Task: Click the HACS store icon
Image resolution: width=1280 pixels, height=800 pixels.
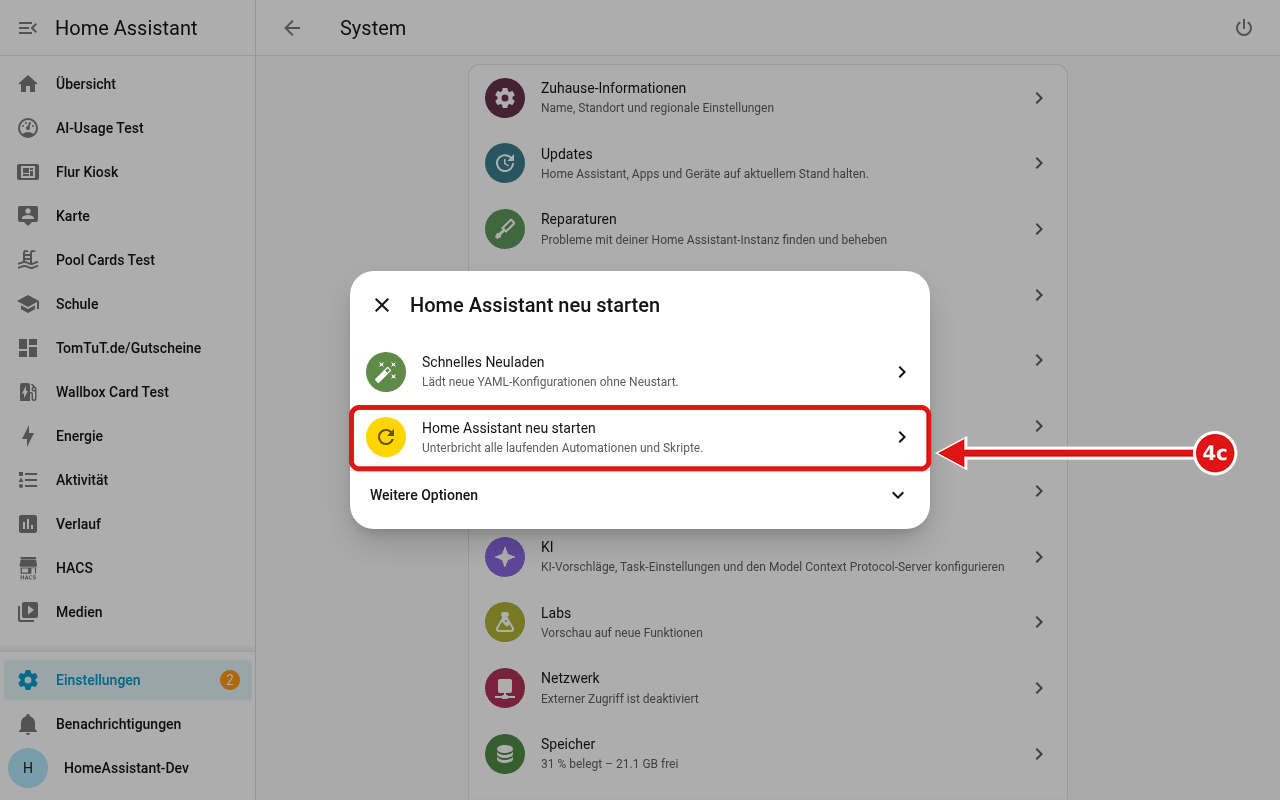Action: pos(28,568)
